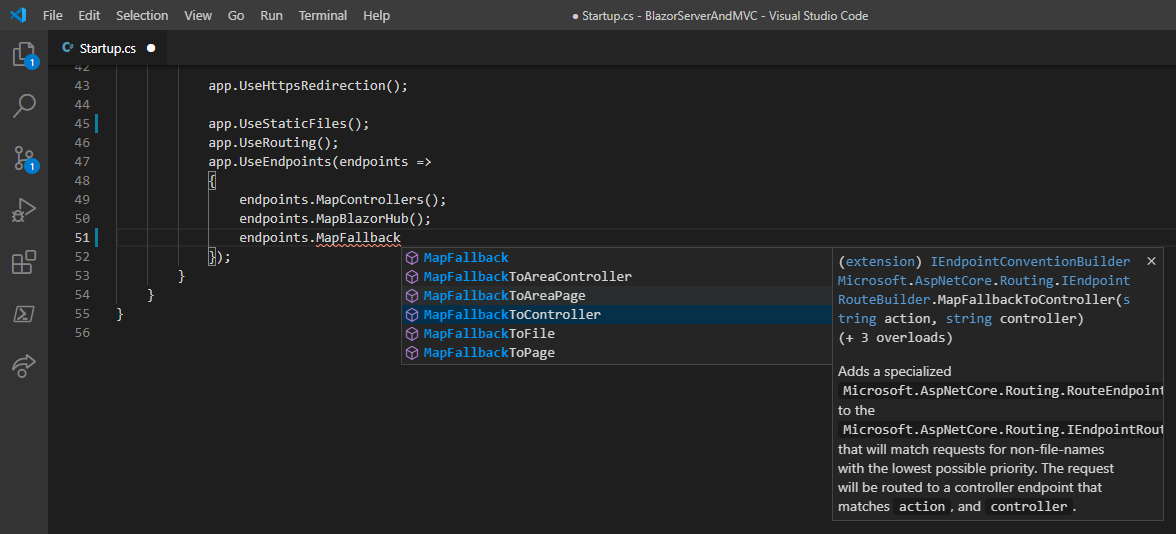This screenshot has width=1176, height=534.
Task: Choose MapFallbackToController suggestion
Action: pyautogui.click(x=614, y=314)
